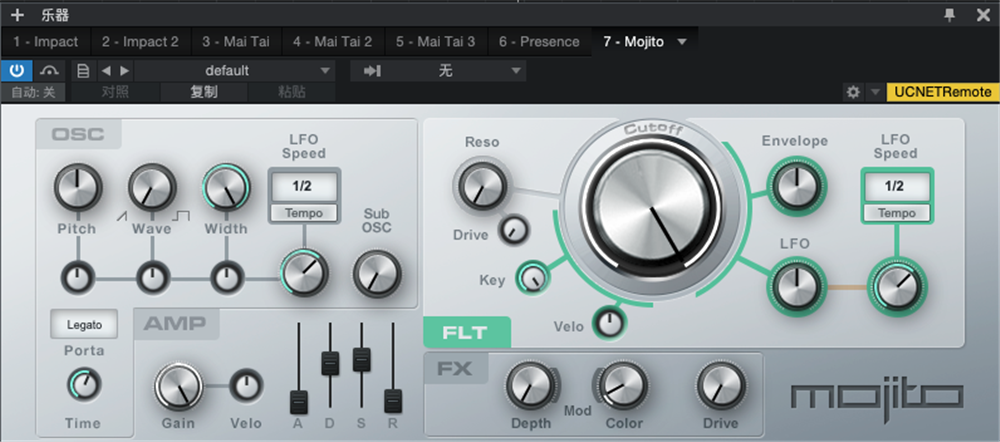Click the FX Drive knob
Image resolution: width=1000 pixels, height=442 pixels.
pos(721,386)
